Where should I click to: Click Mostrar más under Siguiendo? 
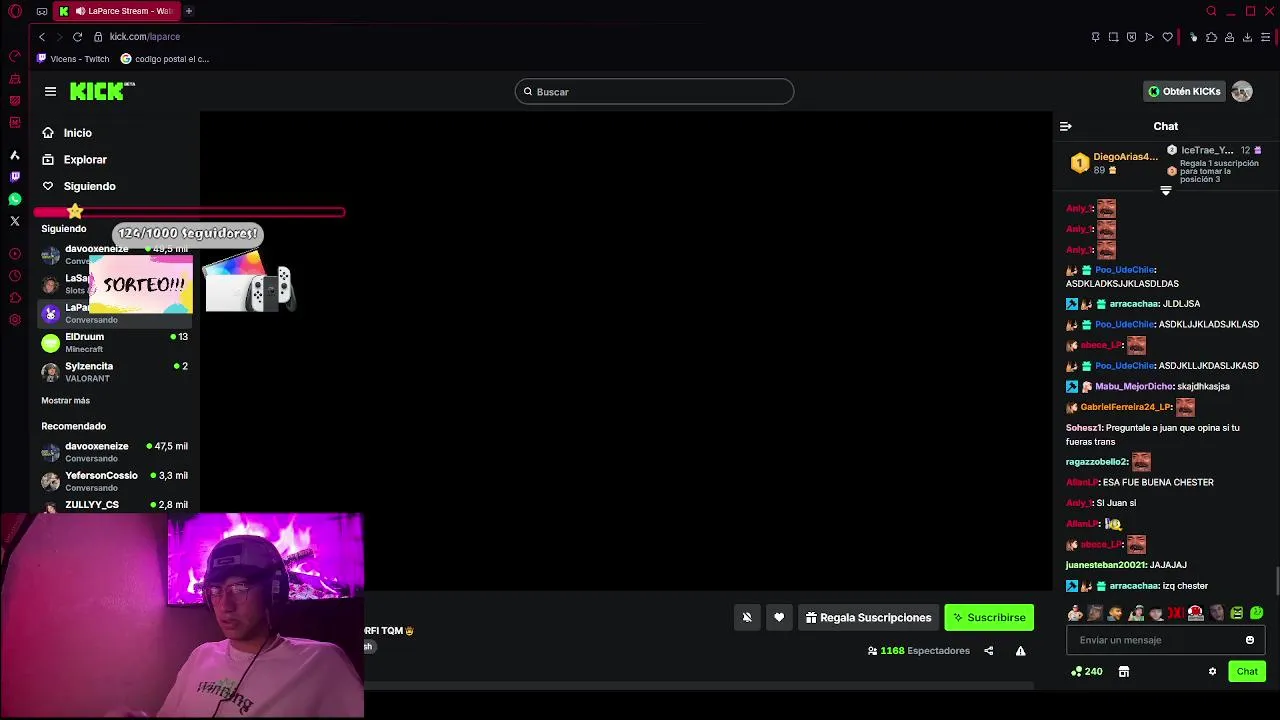(x=65, y=401)
